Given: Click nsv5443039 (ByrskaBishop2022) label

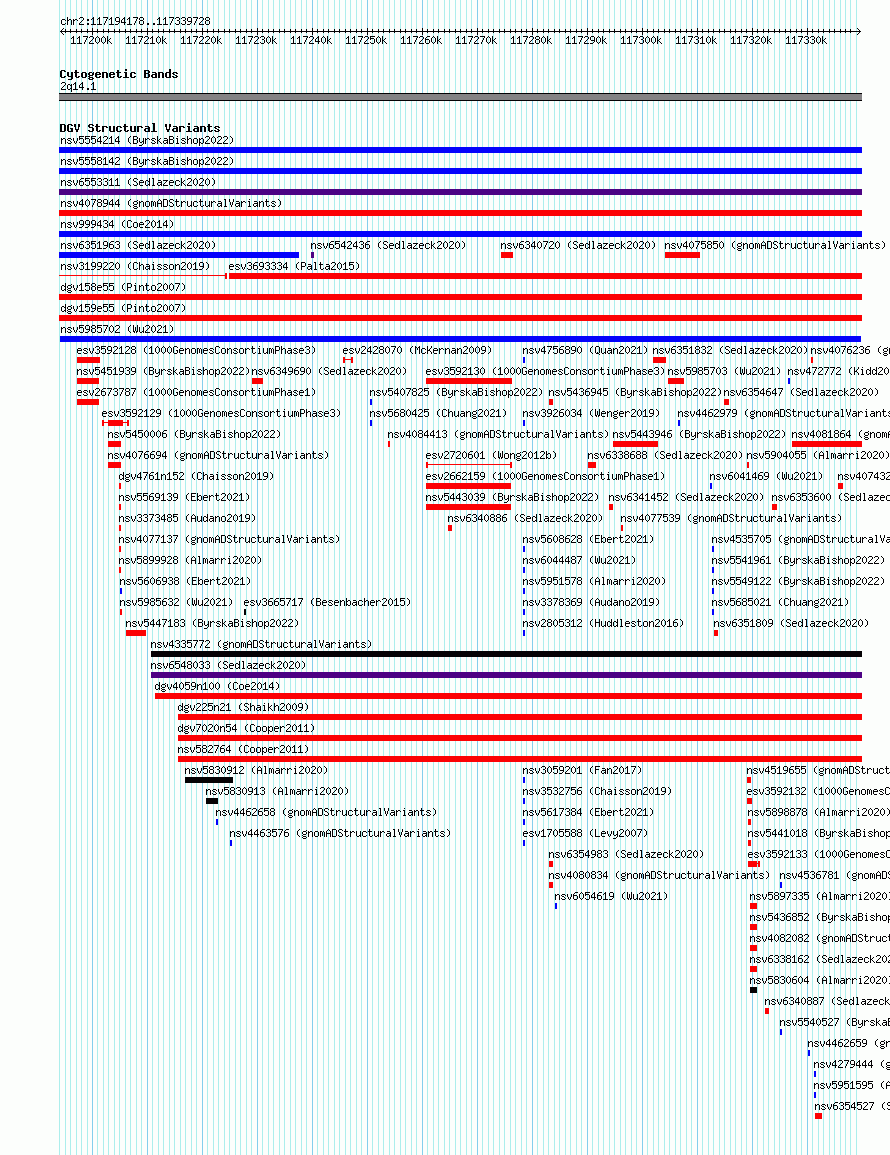Looking at the screenshot, I should (x=513, y=497).
